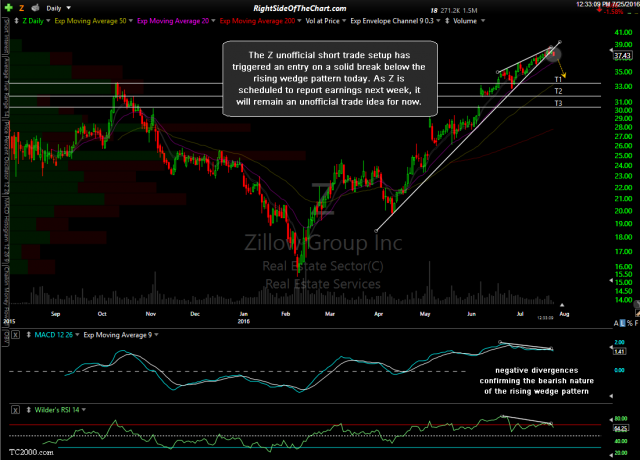Viewport: 640px width, 460px height.
Task: Click the reorder arrows beside Volume
Action: pos(447,21)
